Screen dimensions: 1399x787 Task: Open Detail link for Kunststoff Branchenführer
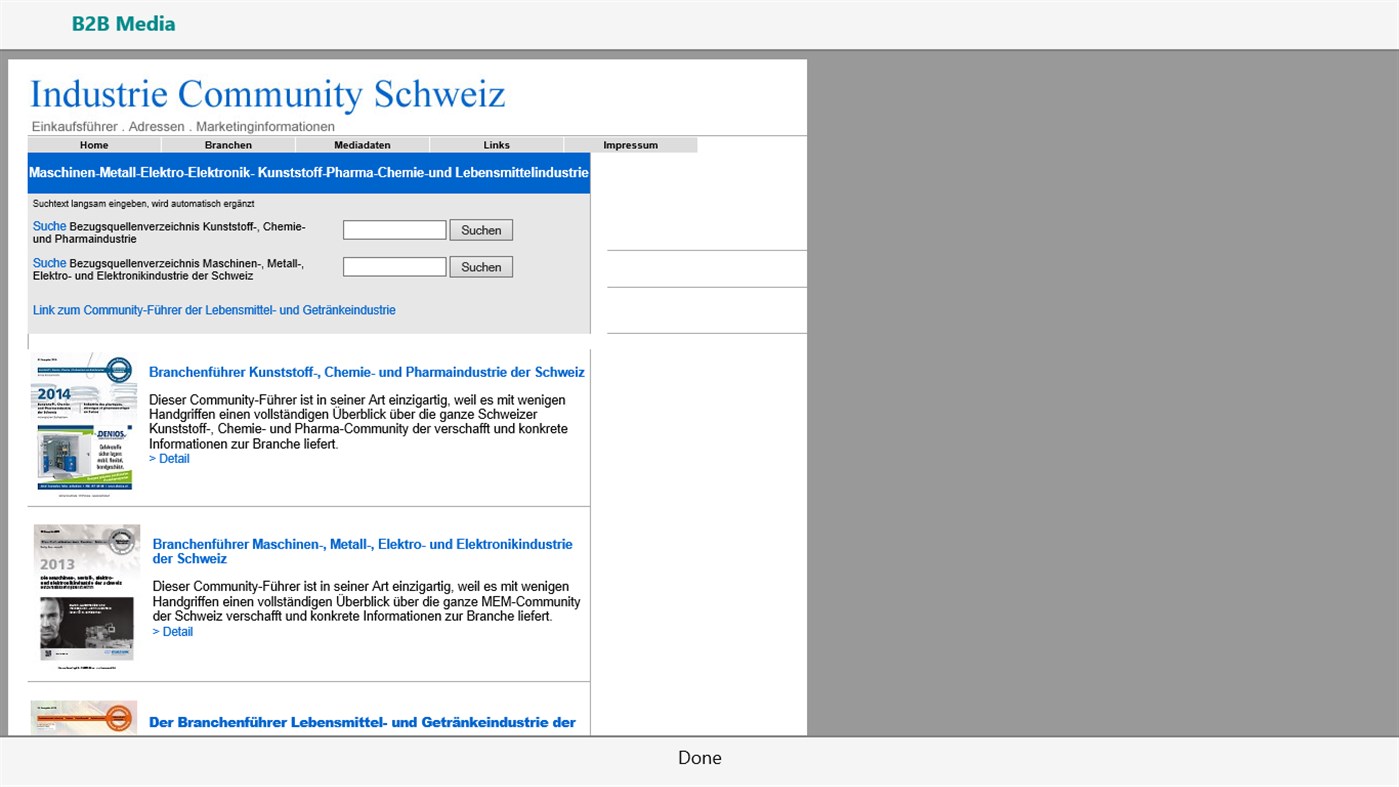(169, 458)
